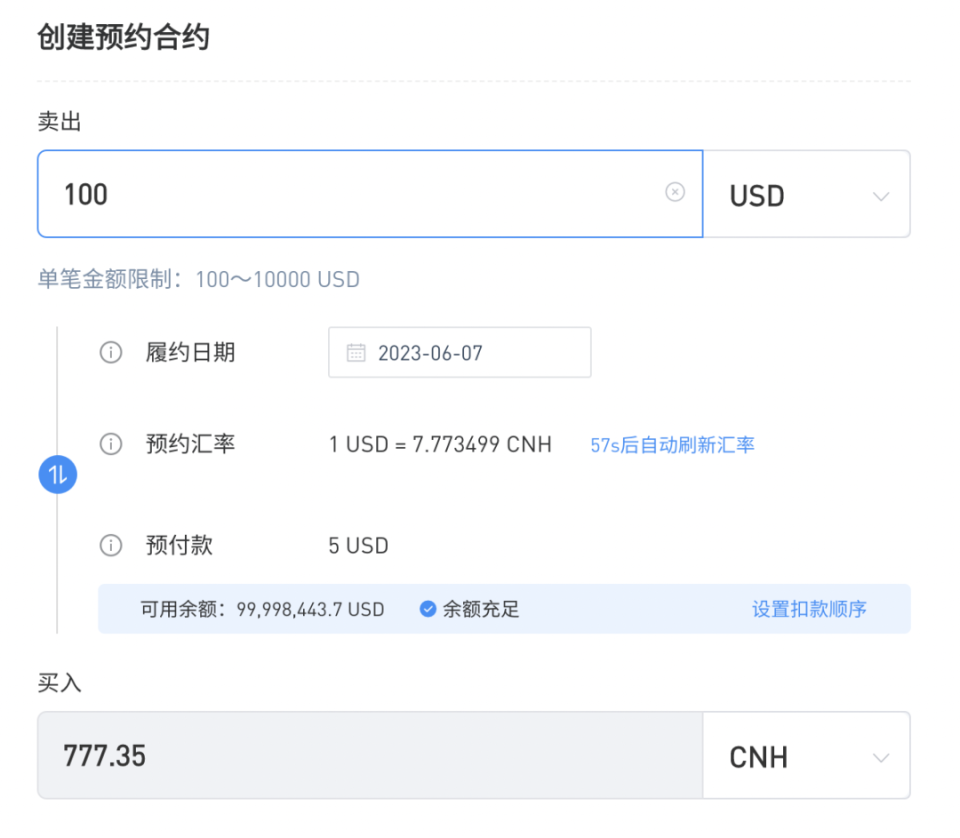This screenshot has width=960, height=838.
Task: Click the blue check icon by 余额充足
Action: [427, 608]
